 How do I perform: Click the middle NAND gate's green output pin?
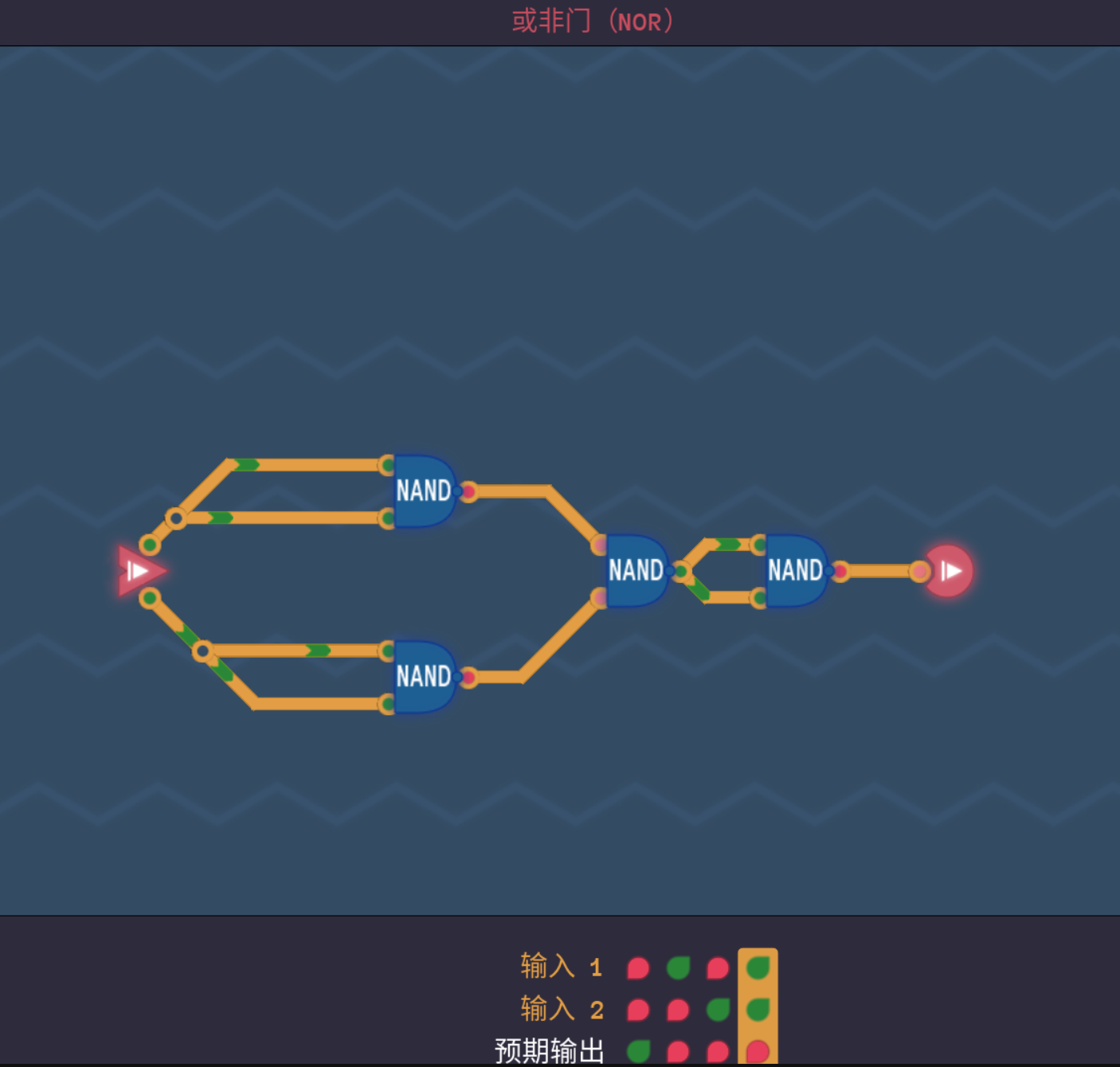point(681,571)
